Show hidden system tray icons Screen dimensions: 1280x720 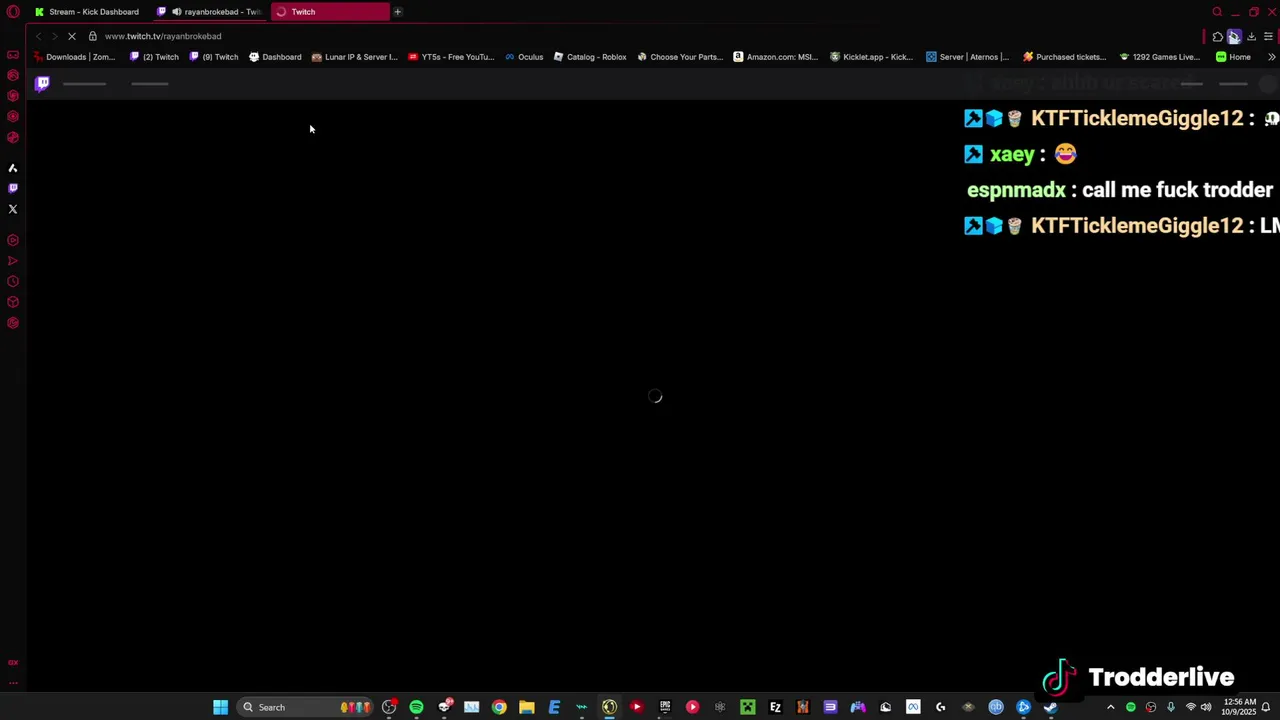pos(1110,707)
